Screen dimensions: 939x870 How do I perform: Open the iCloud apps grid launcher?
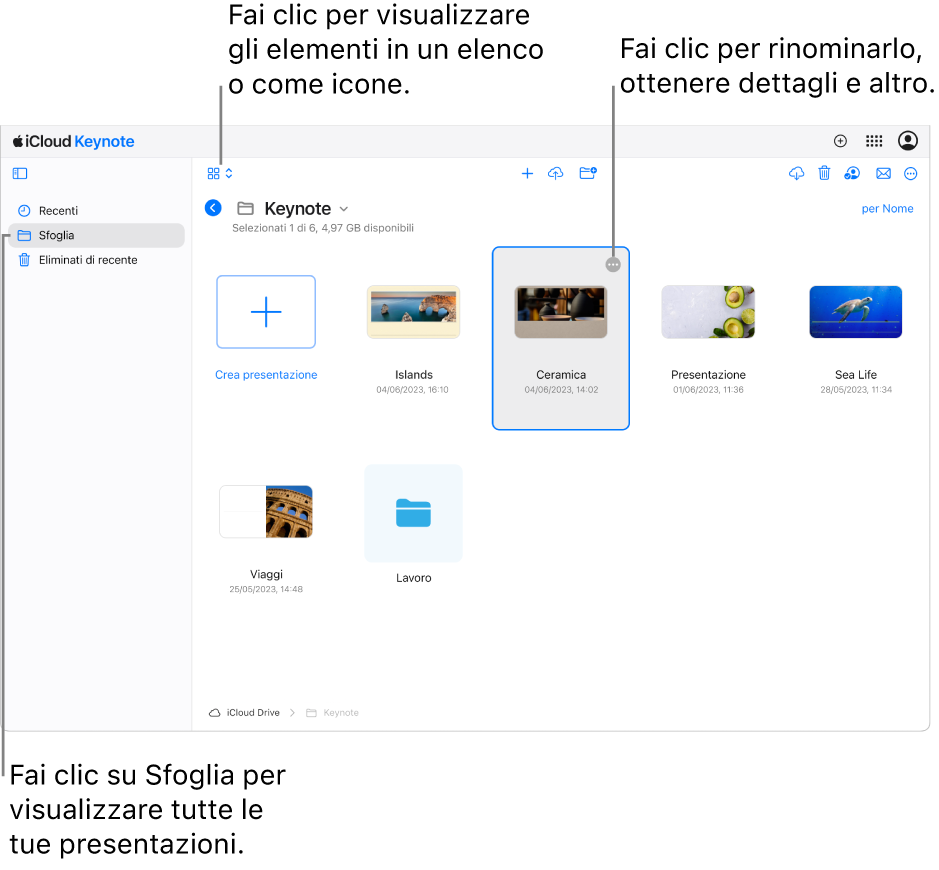click(873, 141)
